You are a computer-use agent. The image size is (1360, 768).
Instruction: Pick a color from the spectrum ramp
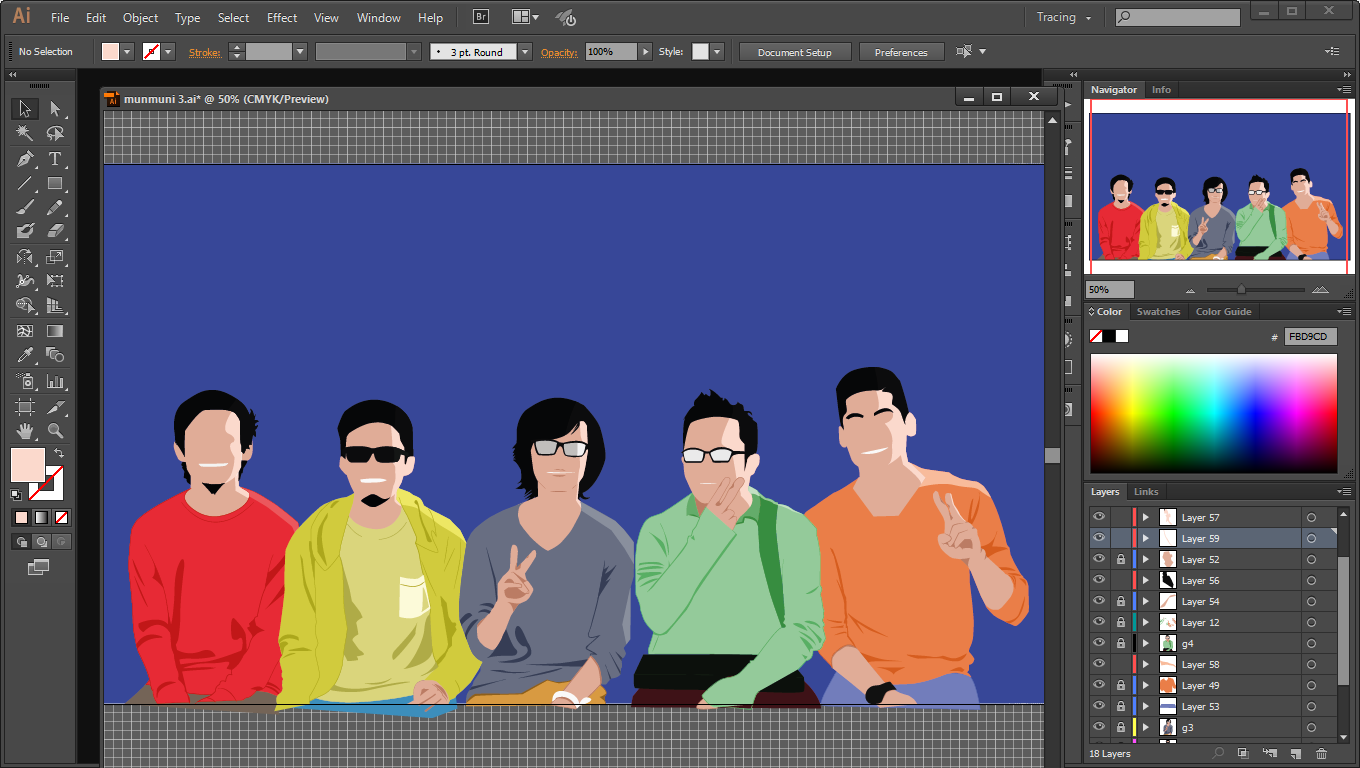[x=1213, y=412]
